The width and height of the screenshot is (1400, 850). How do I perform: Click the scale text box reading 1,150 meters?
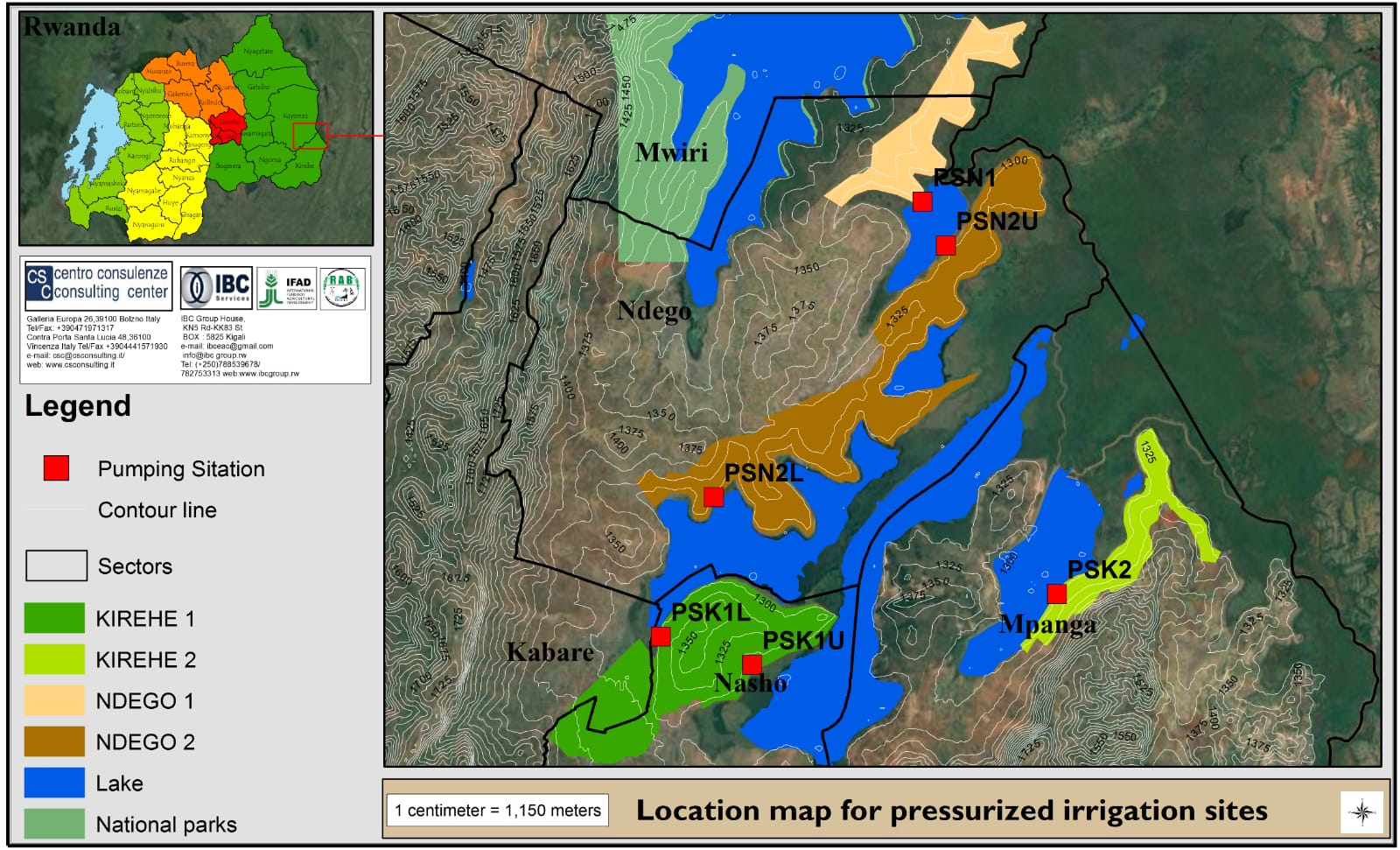tap(498, 811)
